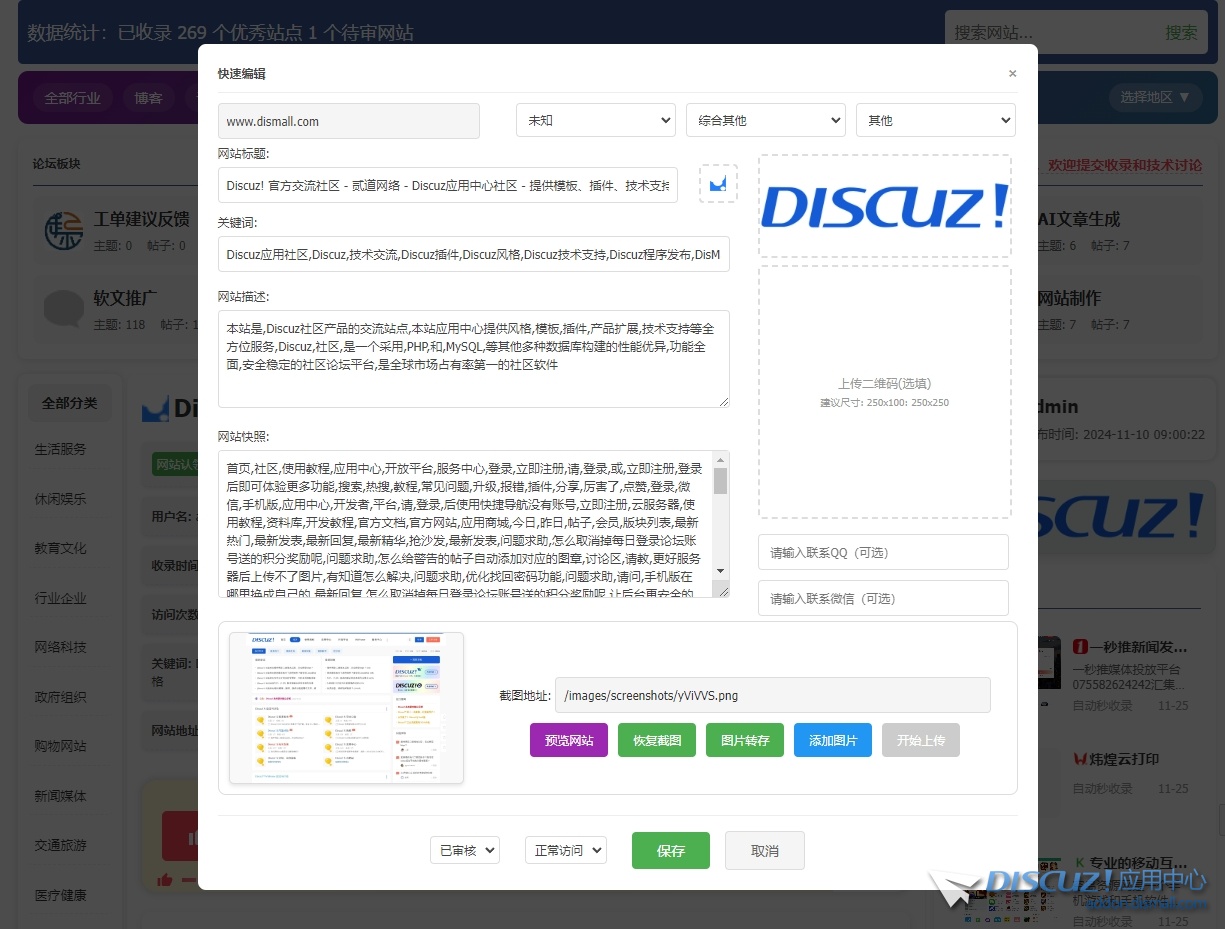Click the 图片转存 button
This screenshot has width=1225, height=929.
point(745,741)
